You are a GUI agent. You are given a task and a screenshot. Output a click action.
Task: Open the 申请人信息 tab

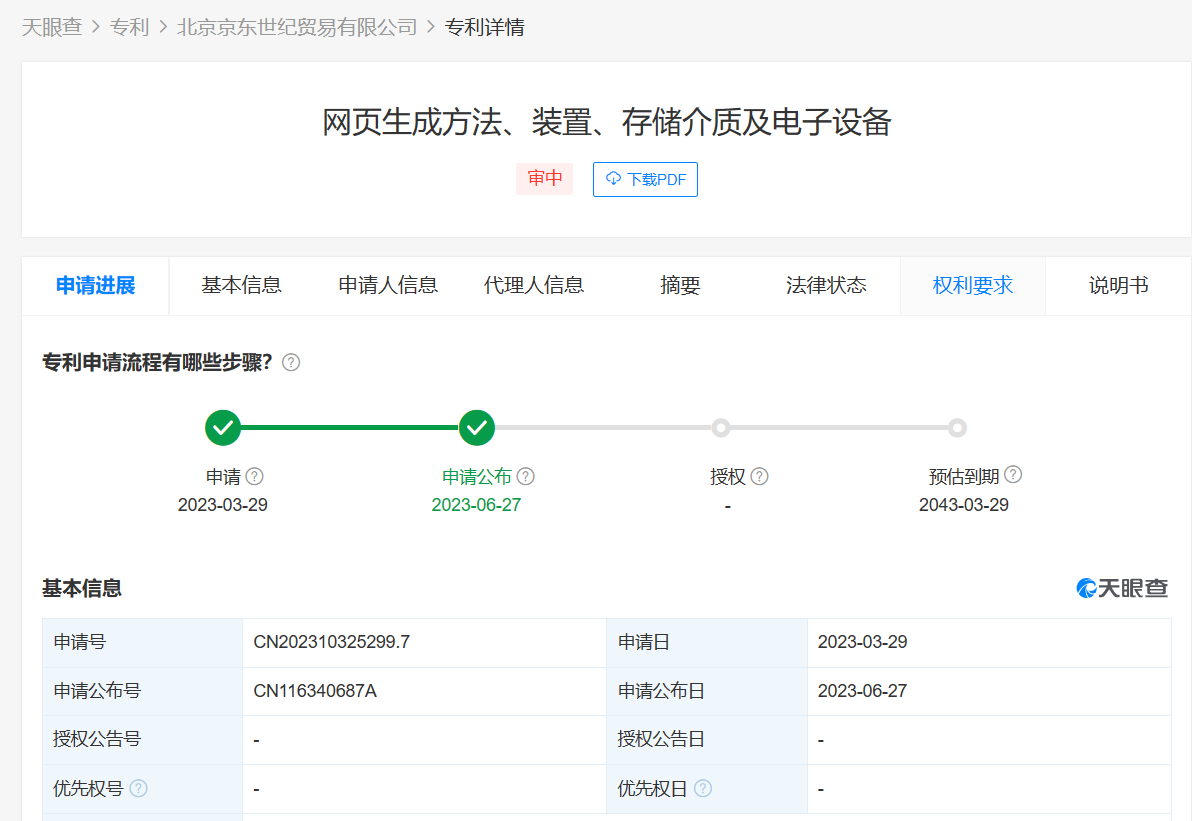pyautogui.click(x=388, y=286)
